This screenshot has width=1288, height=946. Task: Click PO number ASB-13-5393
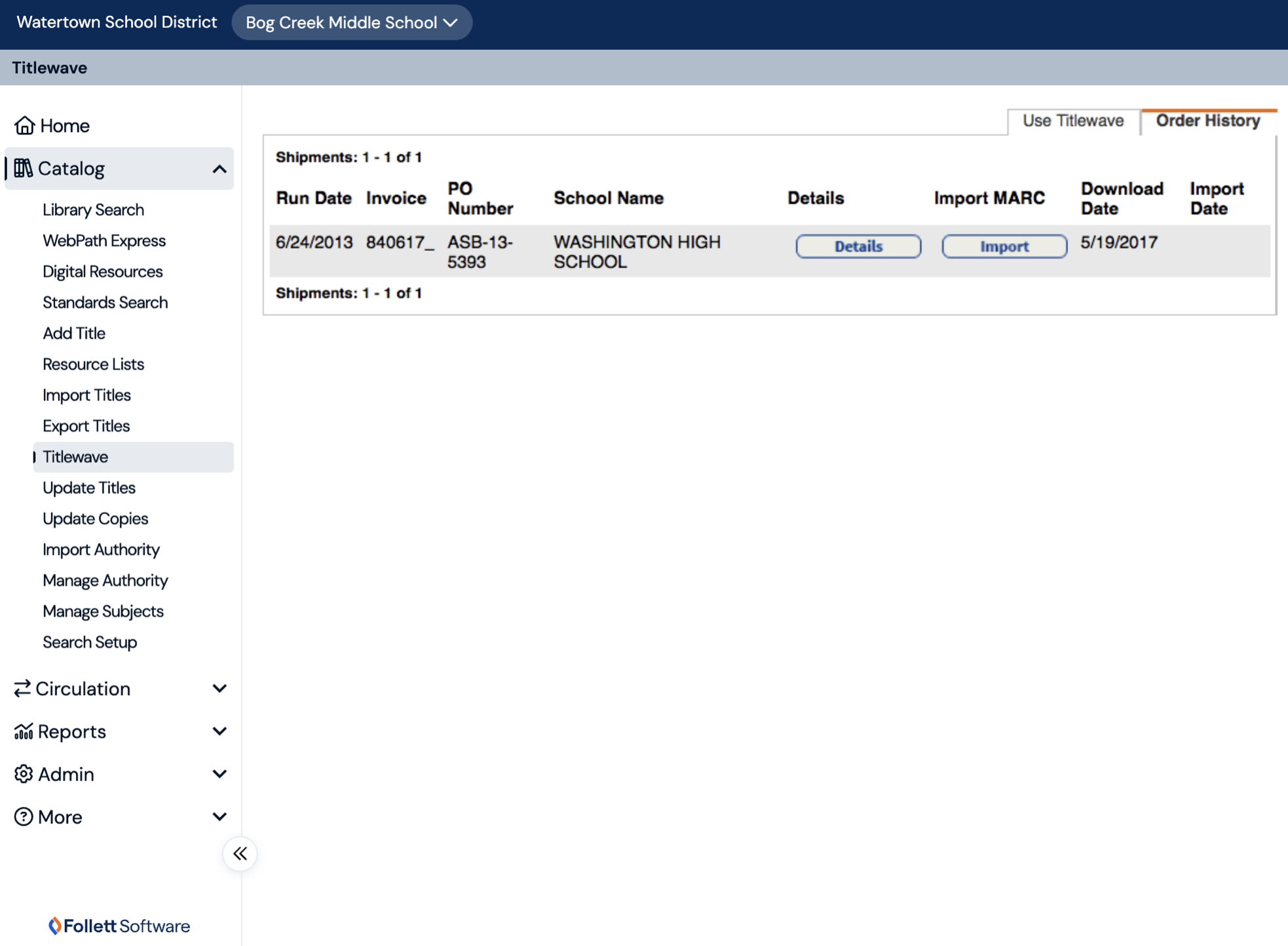480,252
